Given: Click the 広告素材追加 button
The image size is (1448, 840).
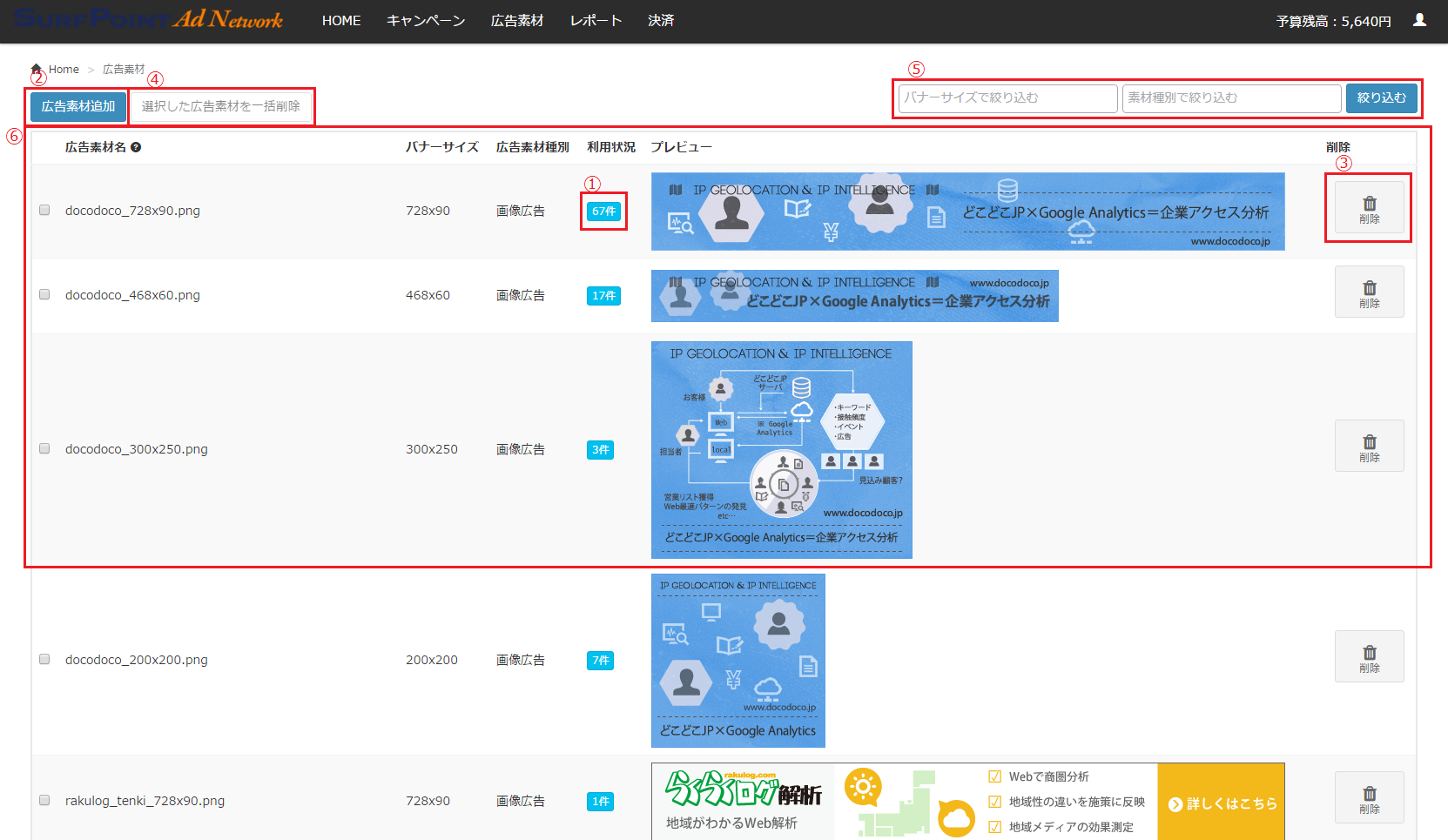Looking at the screenshot, I should 78,106.
